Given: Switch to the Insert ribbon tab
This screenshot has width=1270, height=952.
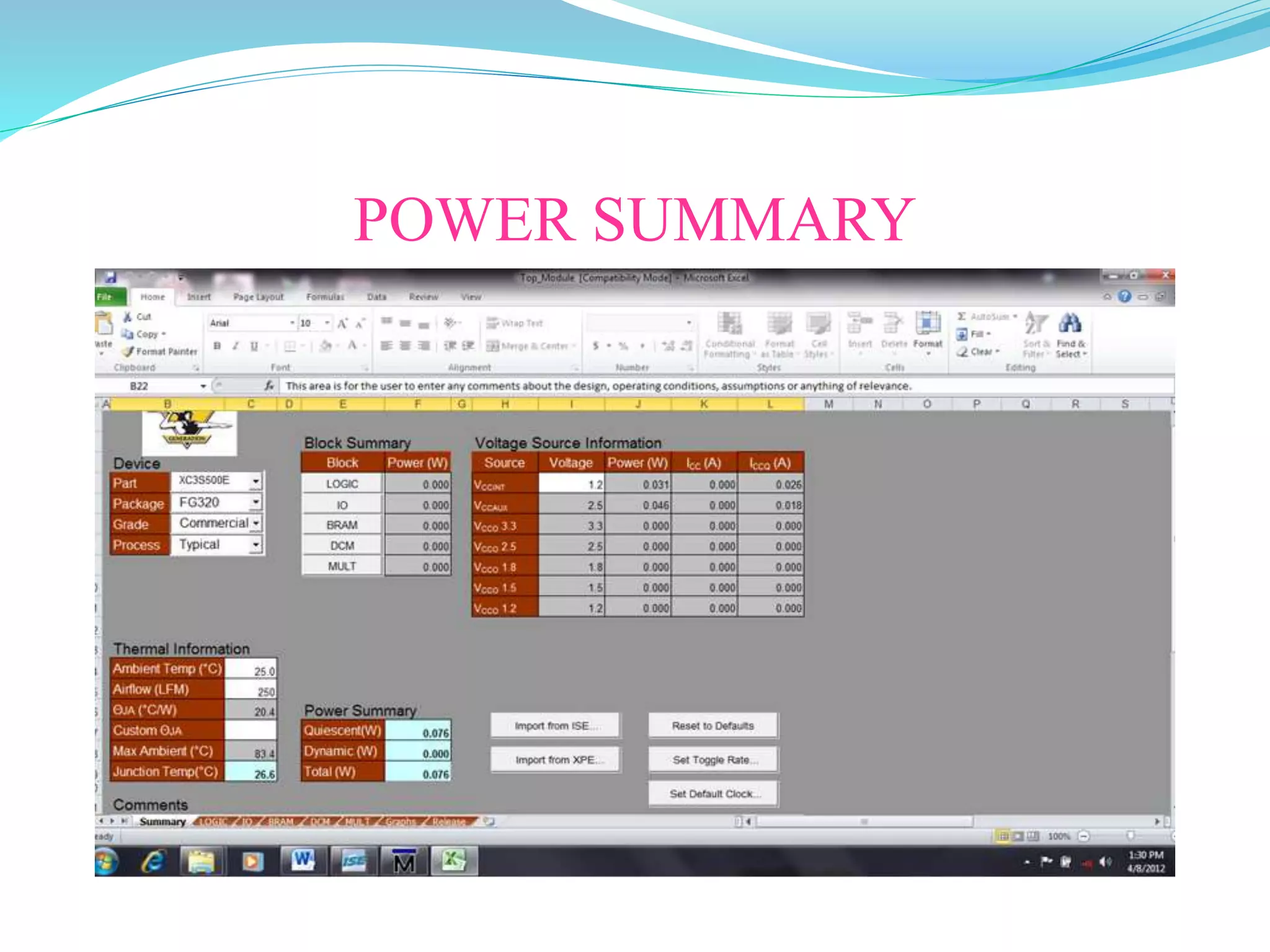Looking at the screenshot, I should pyautogui.click(x=199, y=297).
